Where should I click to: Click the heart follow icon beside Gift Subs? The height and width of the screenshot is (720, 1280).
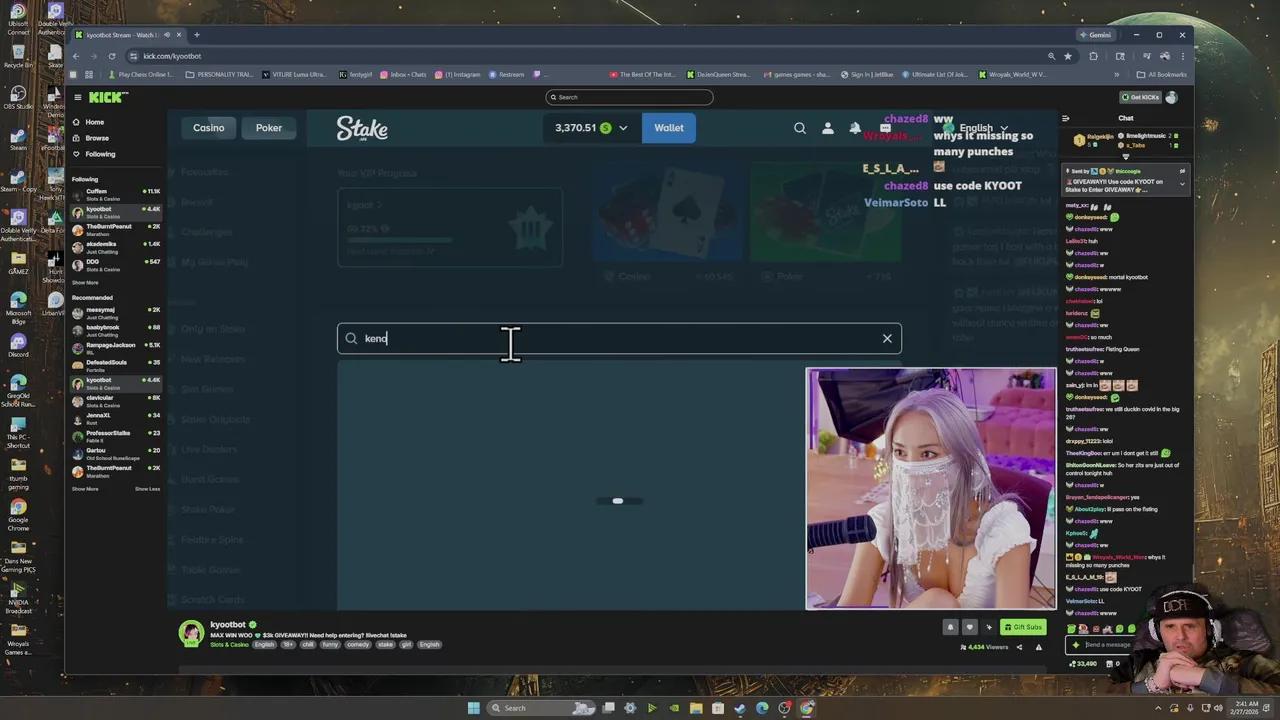coord(969,627)
